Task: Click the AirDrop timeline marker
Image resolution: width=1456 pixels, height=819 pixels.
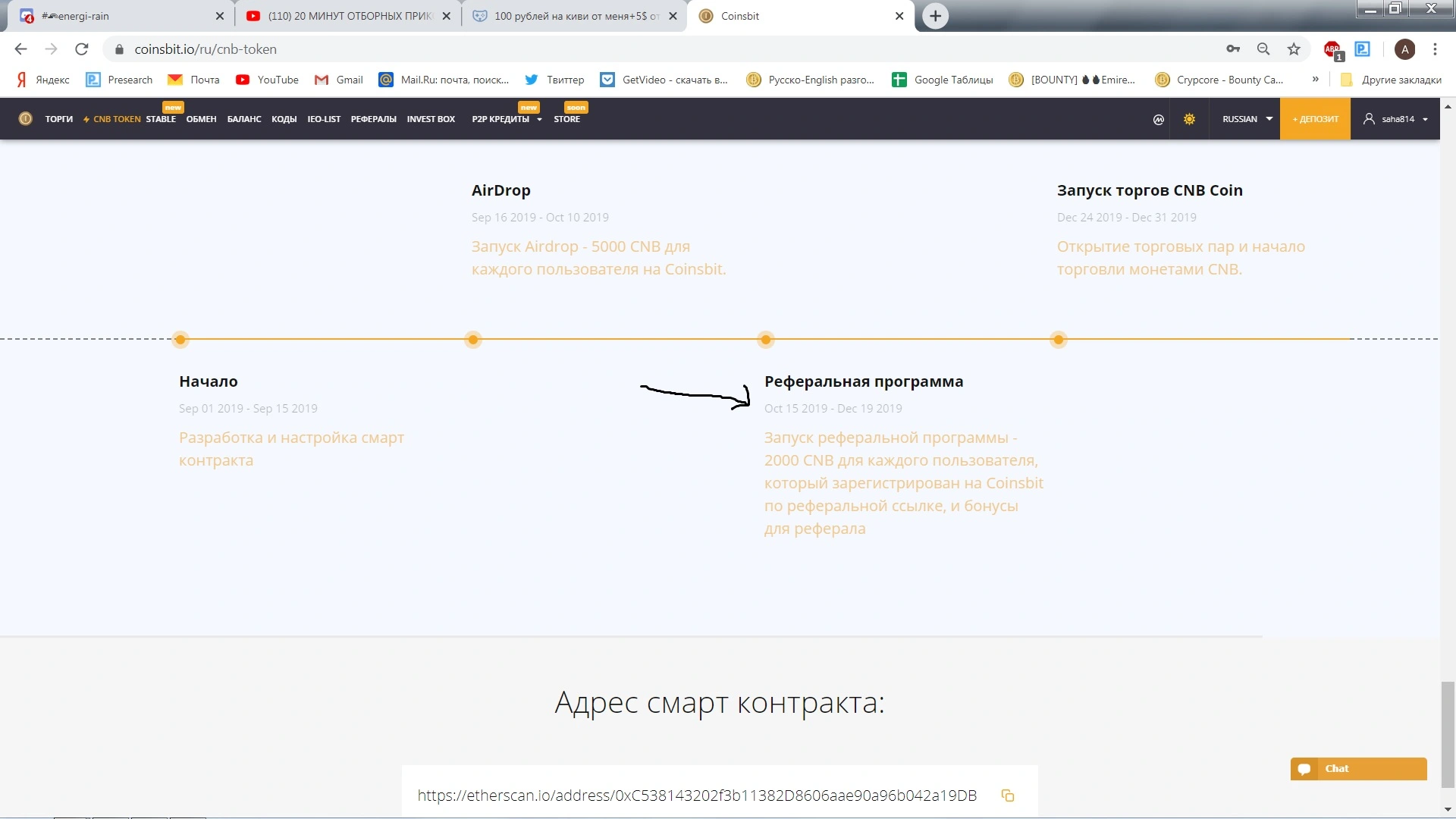Action: 472,339
